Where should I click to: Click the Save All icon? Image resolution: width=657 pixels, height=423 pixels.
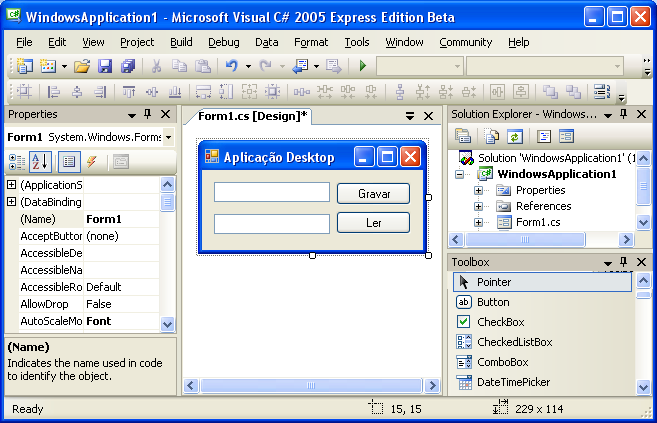click(128, 66)
